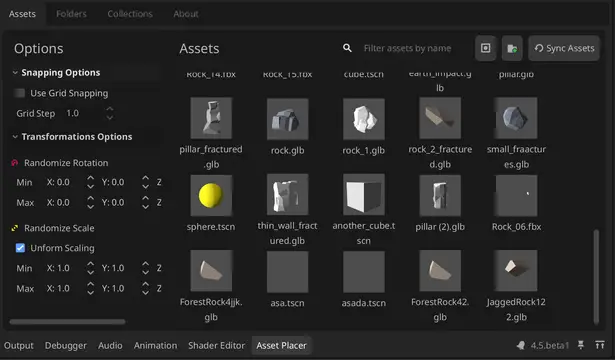The image size is (615, 360).
Task: Select the another_cube.tscn thumbnail
Action: pyautogui.click(x=364, y=195)
